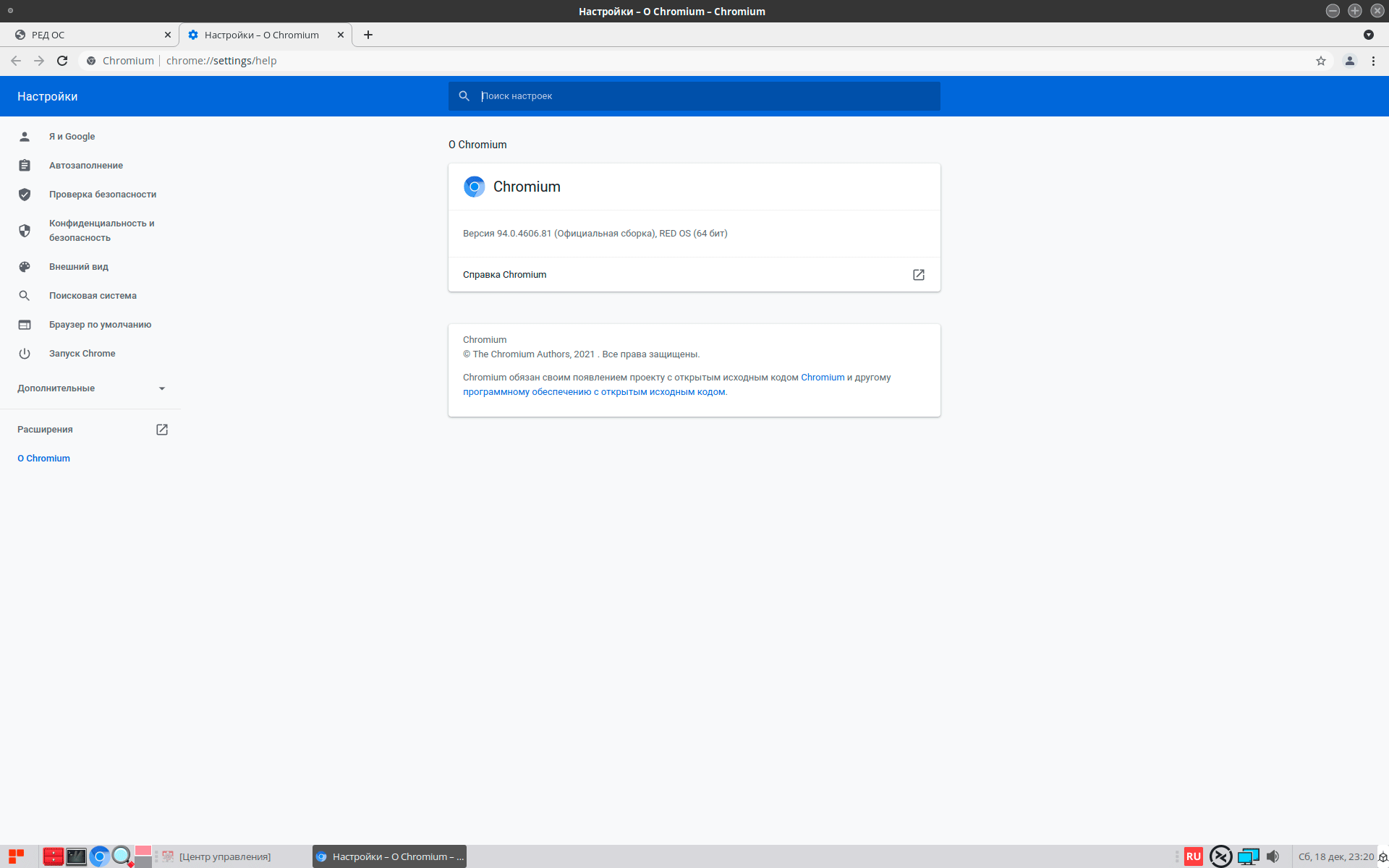Open the tab search dropdown arrow
The height and width of the screenshot is (868, 1389).
(x=1368, y=35)
